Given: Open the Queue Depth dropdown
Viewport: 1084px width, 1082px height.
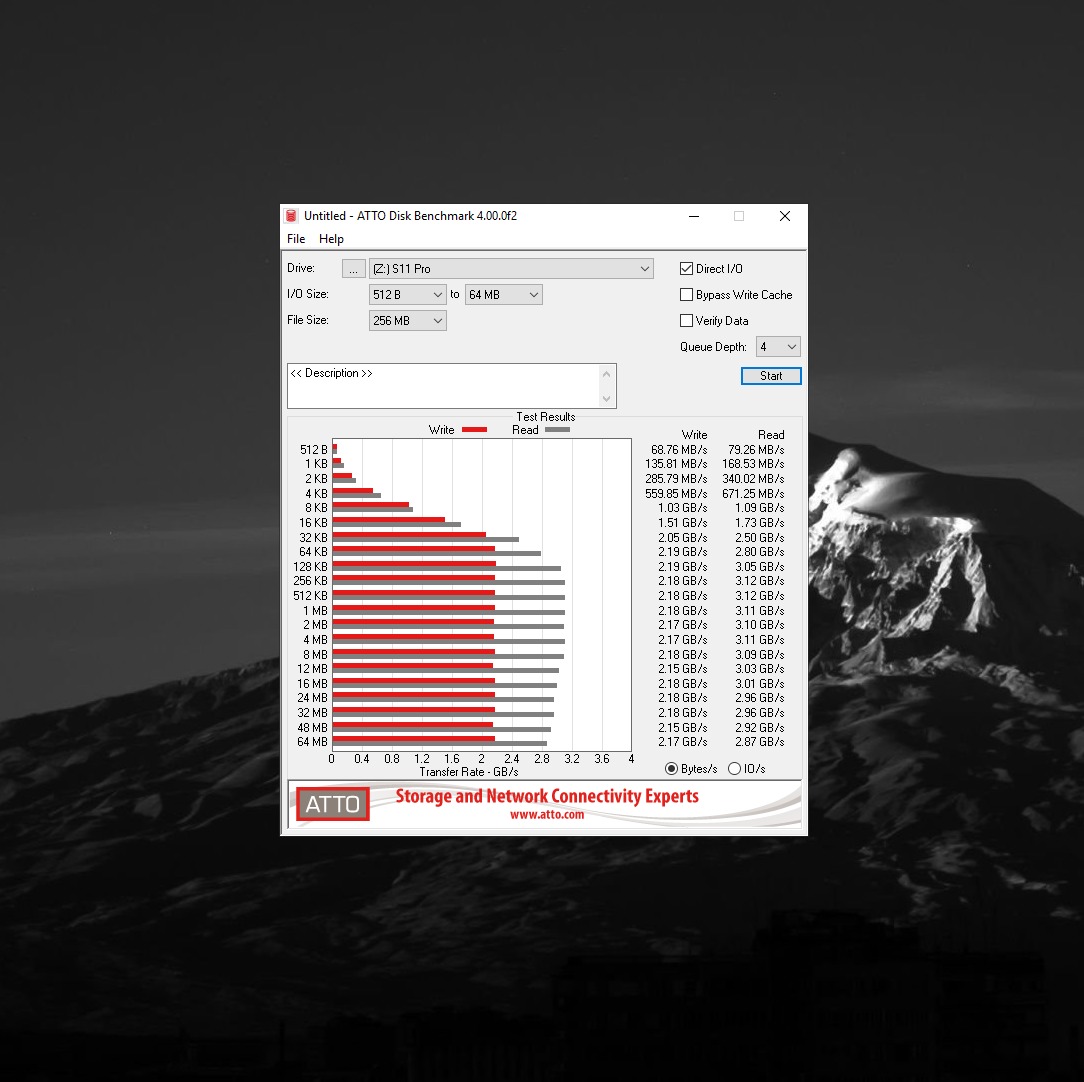Looking at the screenshot, I should [778, 346].
